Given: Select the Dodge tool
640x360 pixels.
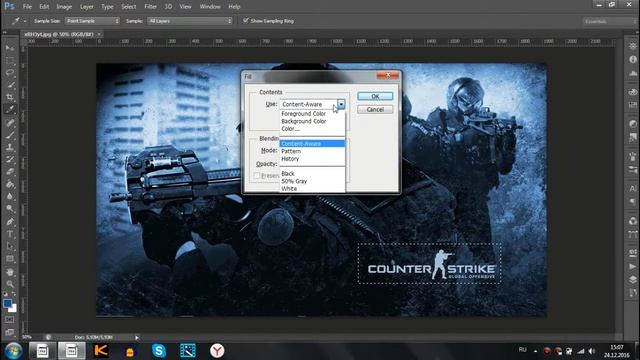Looking at the screenshot, I should pyautogui.click(x=10, y=209).
